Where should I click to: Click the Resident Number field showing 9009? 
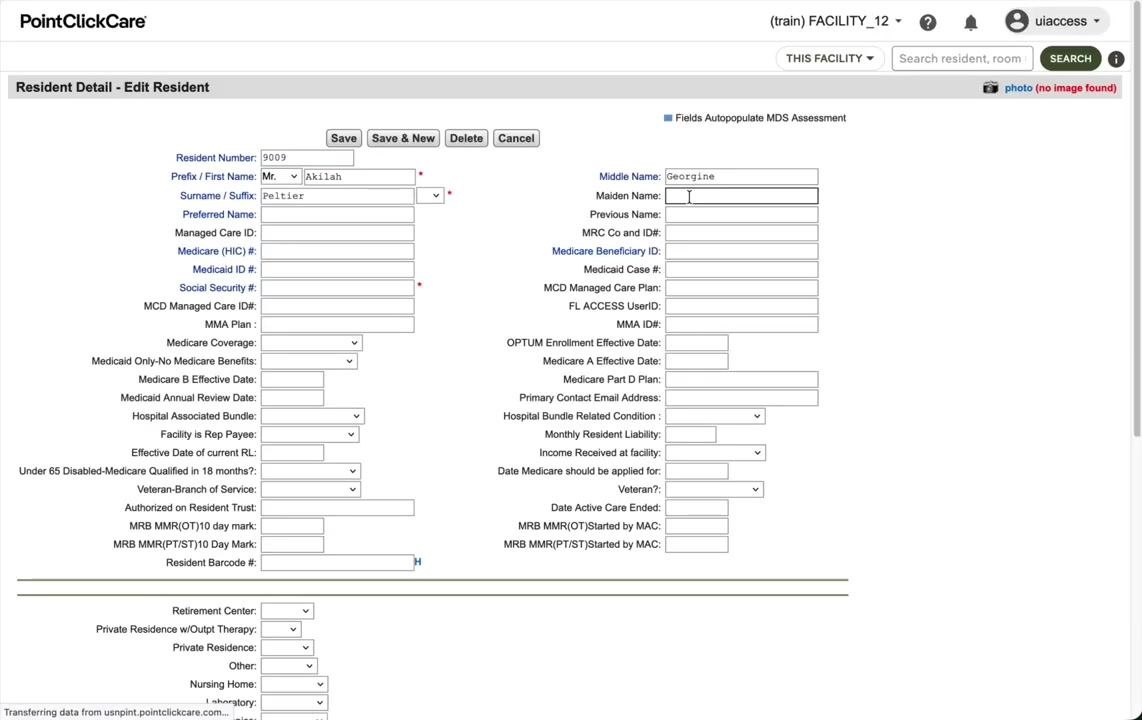tap(307, 157)
